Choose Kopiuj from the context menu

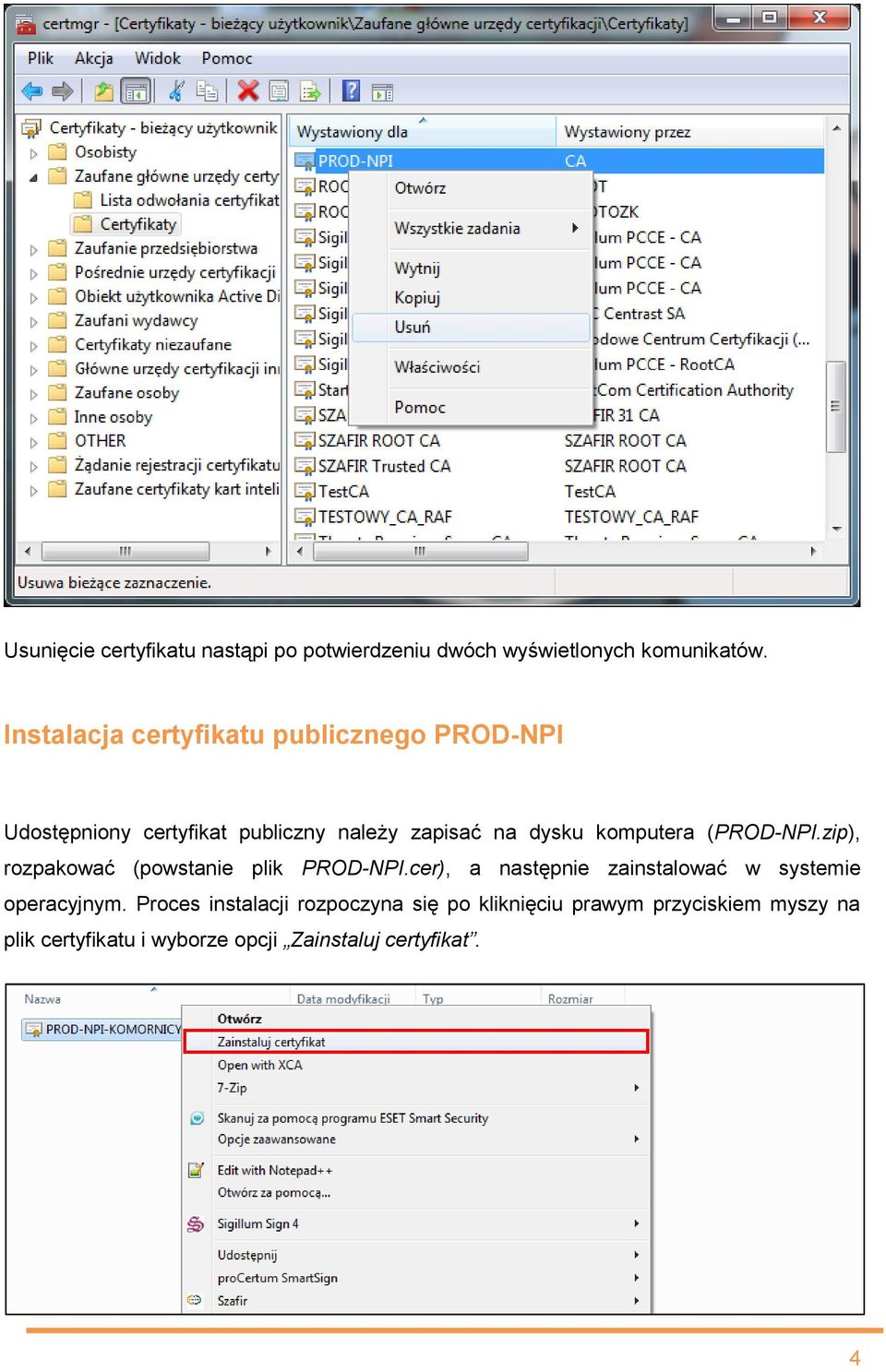pos(472,298)
